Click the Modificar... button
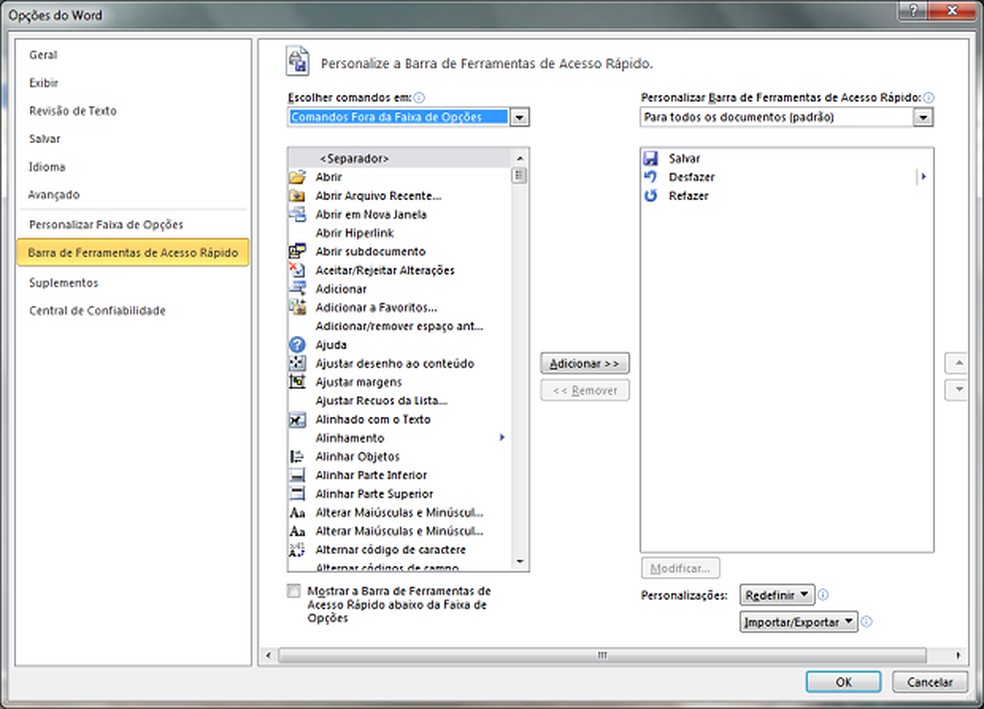984x709 pixels. point(680,568)
